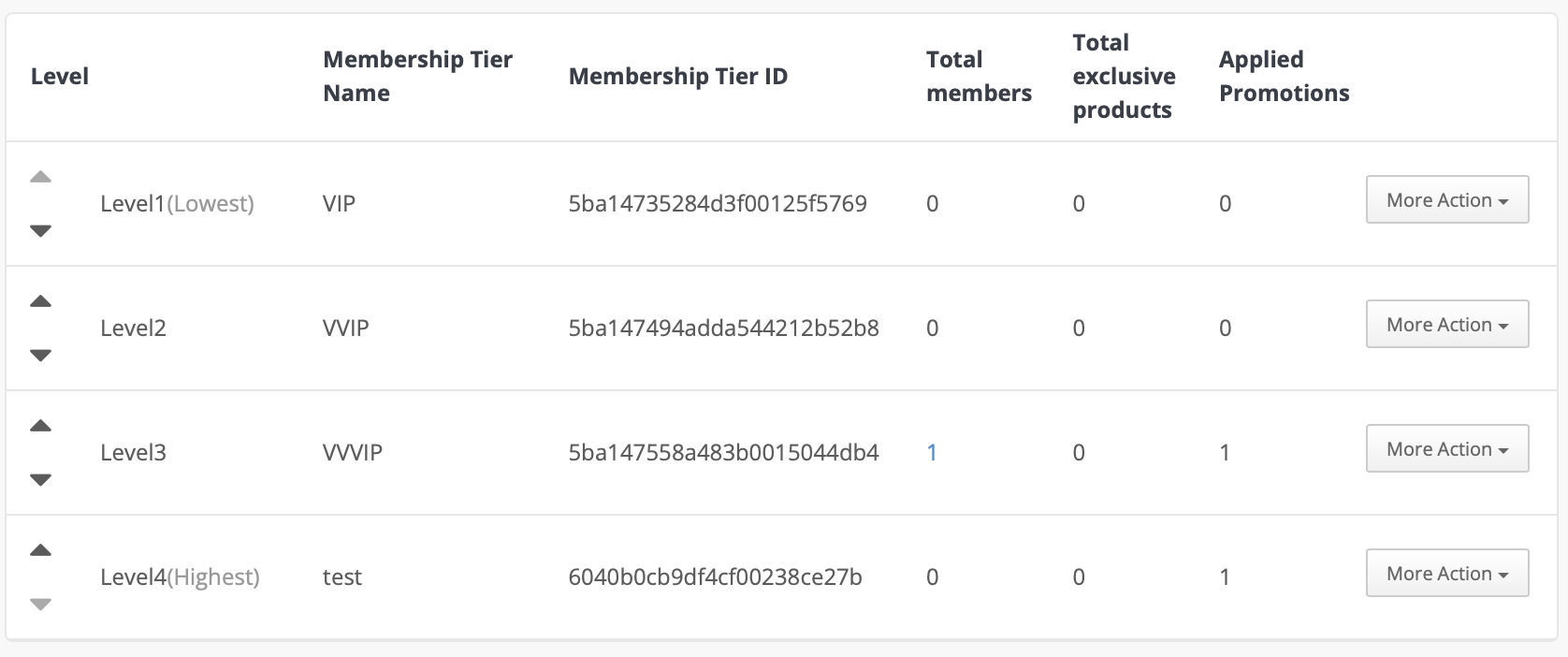The image size is (1568, 657).
Task: Click the down arrow for VVIP tier
Action: 40,355
